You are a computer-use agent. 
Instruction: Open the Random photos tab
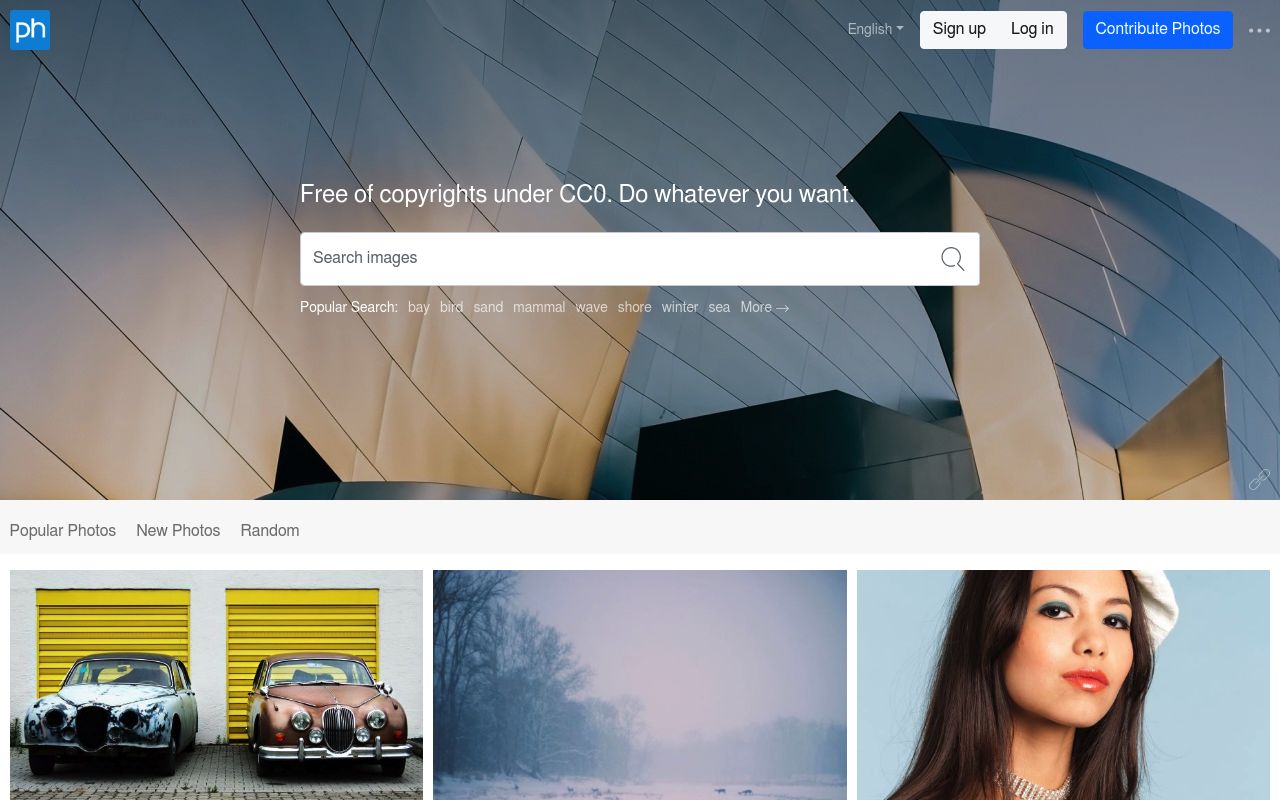click(x=270, y=530)
